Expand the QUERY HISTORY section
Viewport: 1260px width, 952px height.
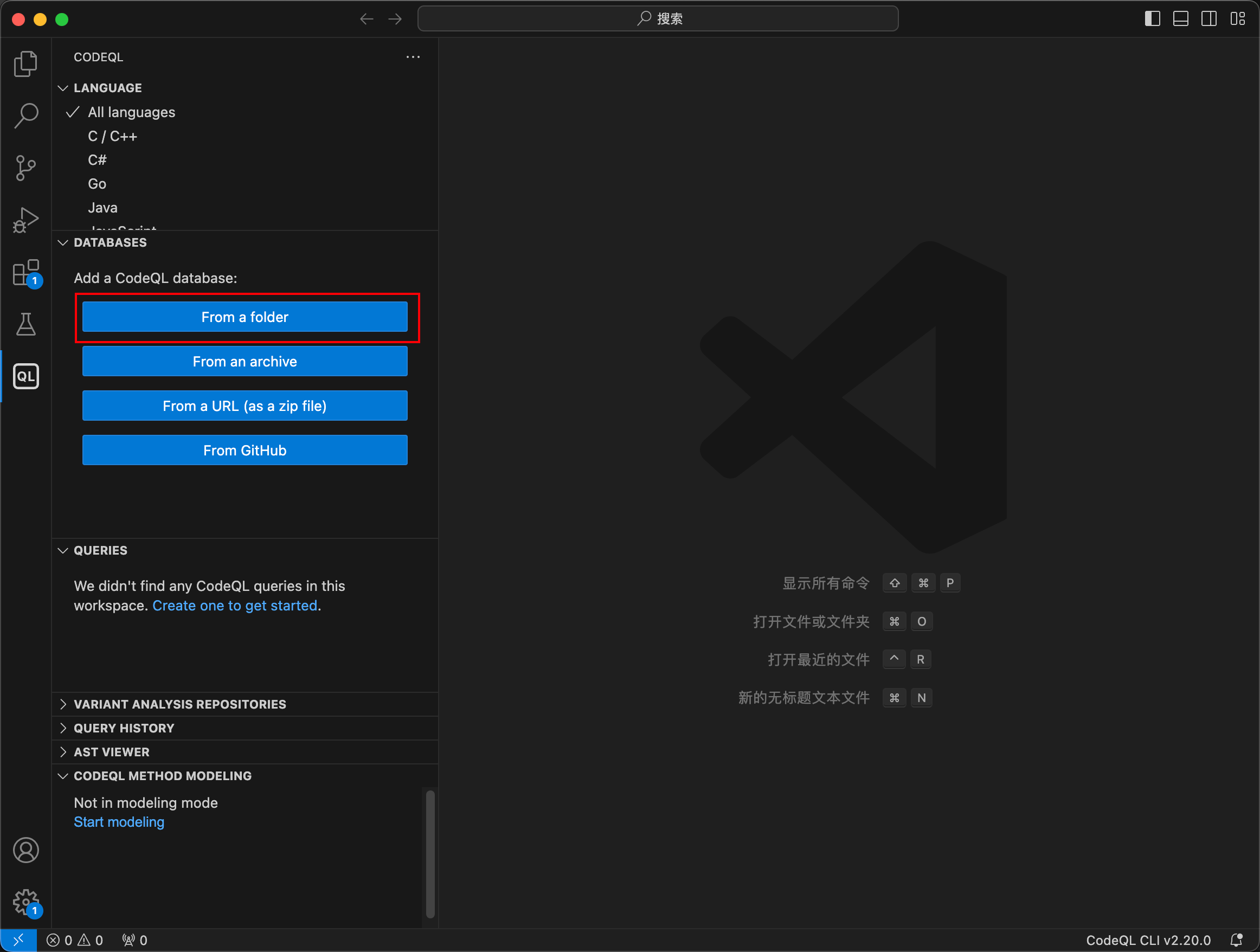click(x=124, y=728)
